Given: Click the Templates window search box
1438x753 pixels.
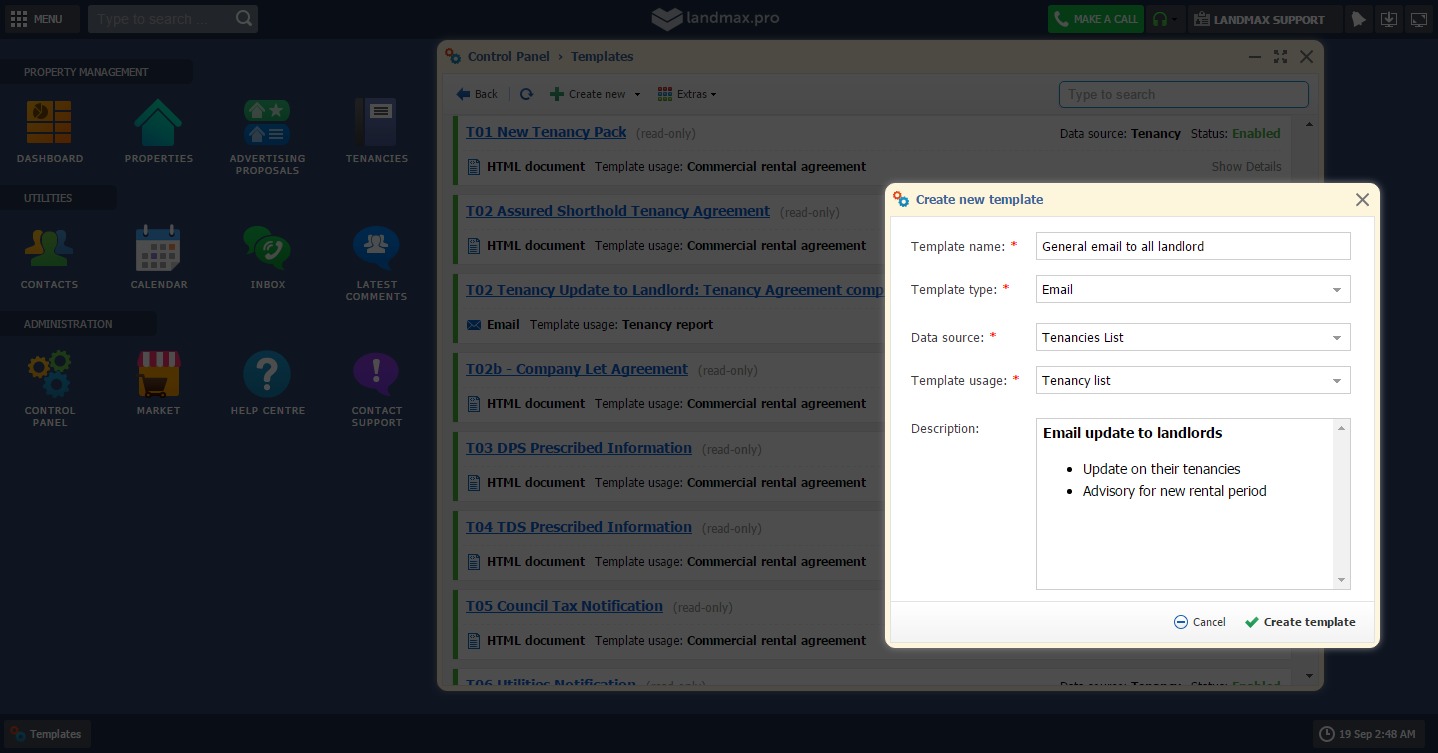Looking at the screenshot, I should (1183, 94).
